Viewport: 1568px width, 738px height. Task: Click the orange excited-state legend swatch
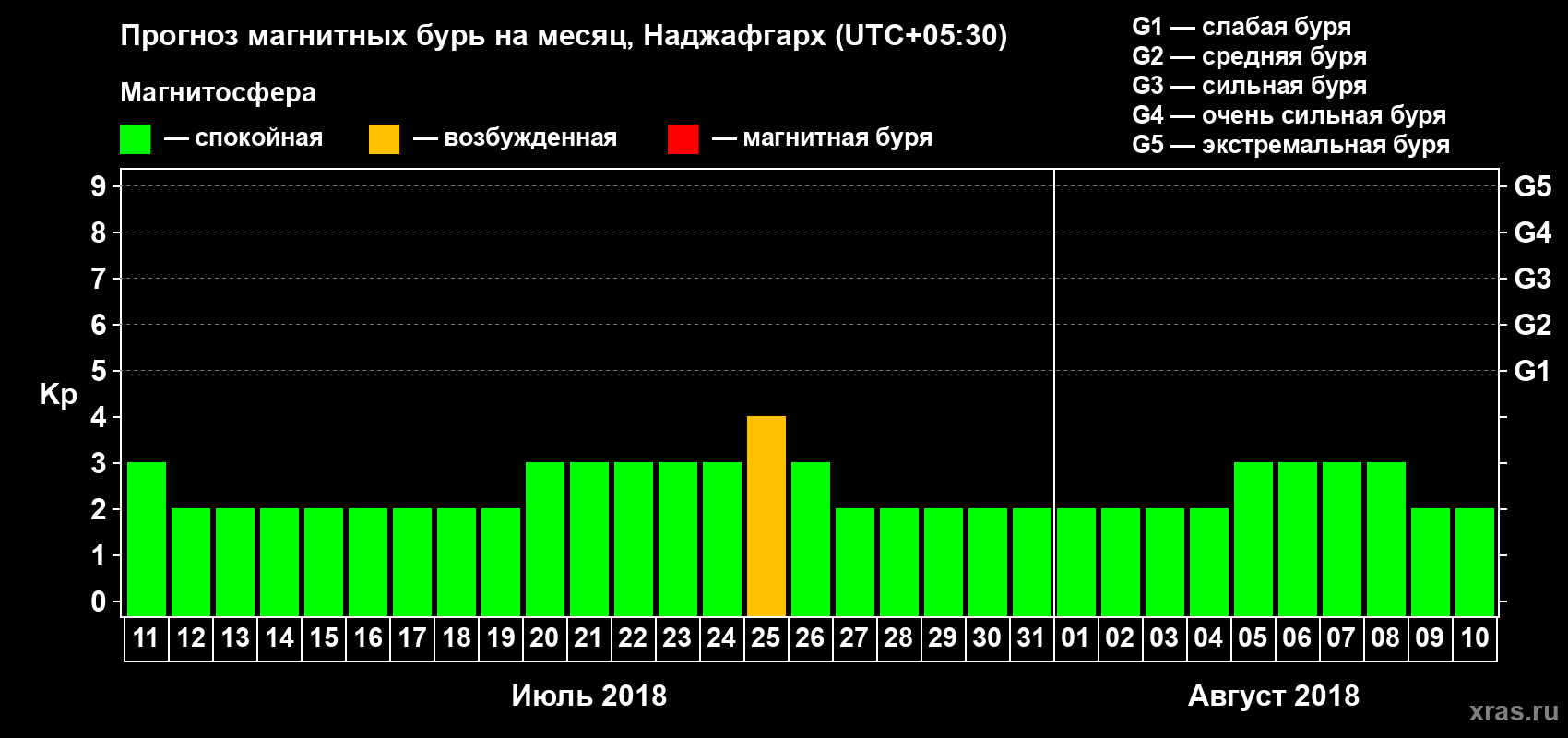coord(384,139)
